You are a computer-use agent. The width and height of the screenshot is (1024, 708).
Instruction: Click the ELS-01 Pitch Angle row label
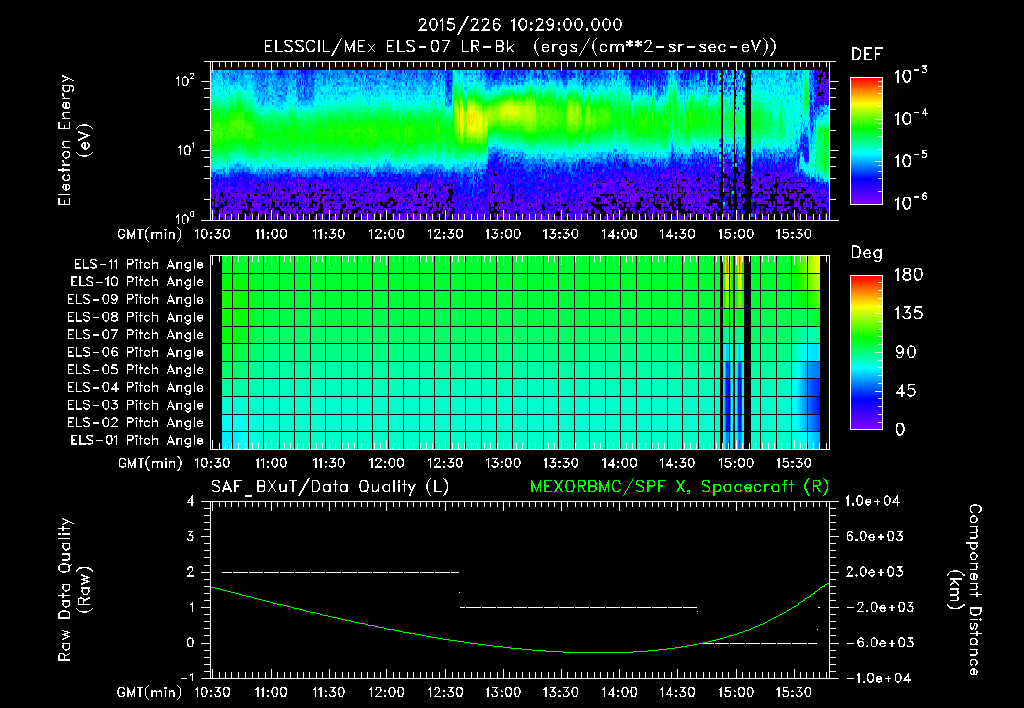tap(137, 440)
